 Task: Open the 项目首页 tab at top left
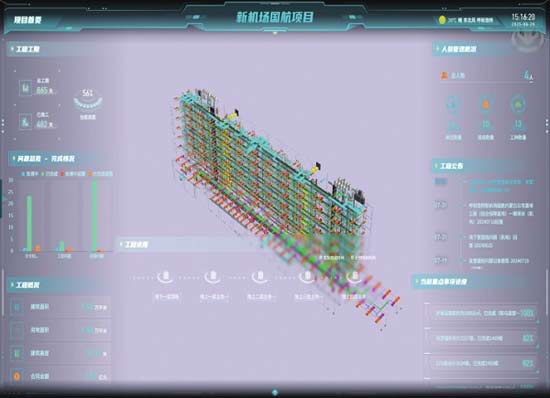click(28, 20)
